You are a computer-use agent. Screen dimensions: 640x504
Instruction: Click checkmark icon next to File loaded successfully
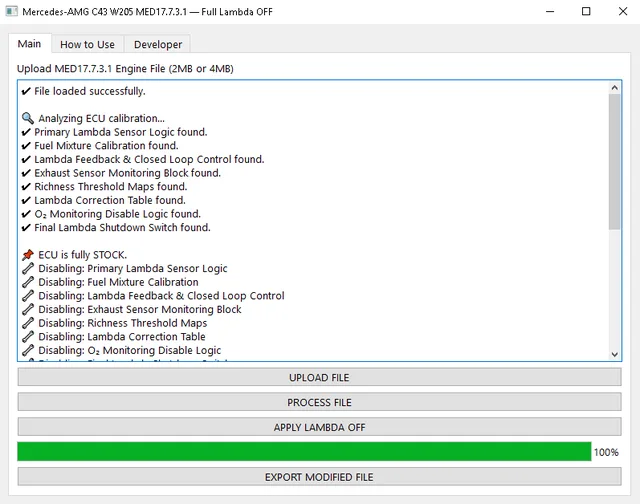pos(26,91)
